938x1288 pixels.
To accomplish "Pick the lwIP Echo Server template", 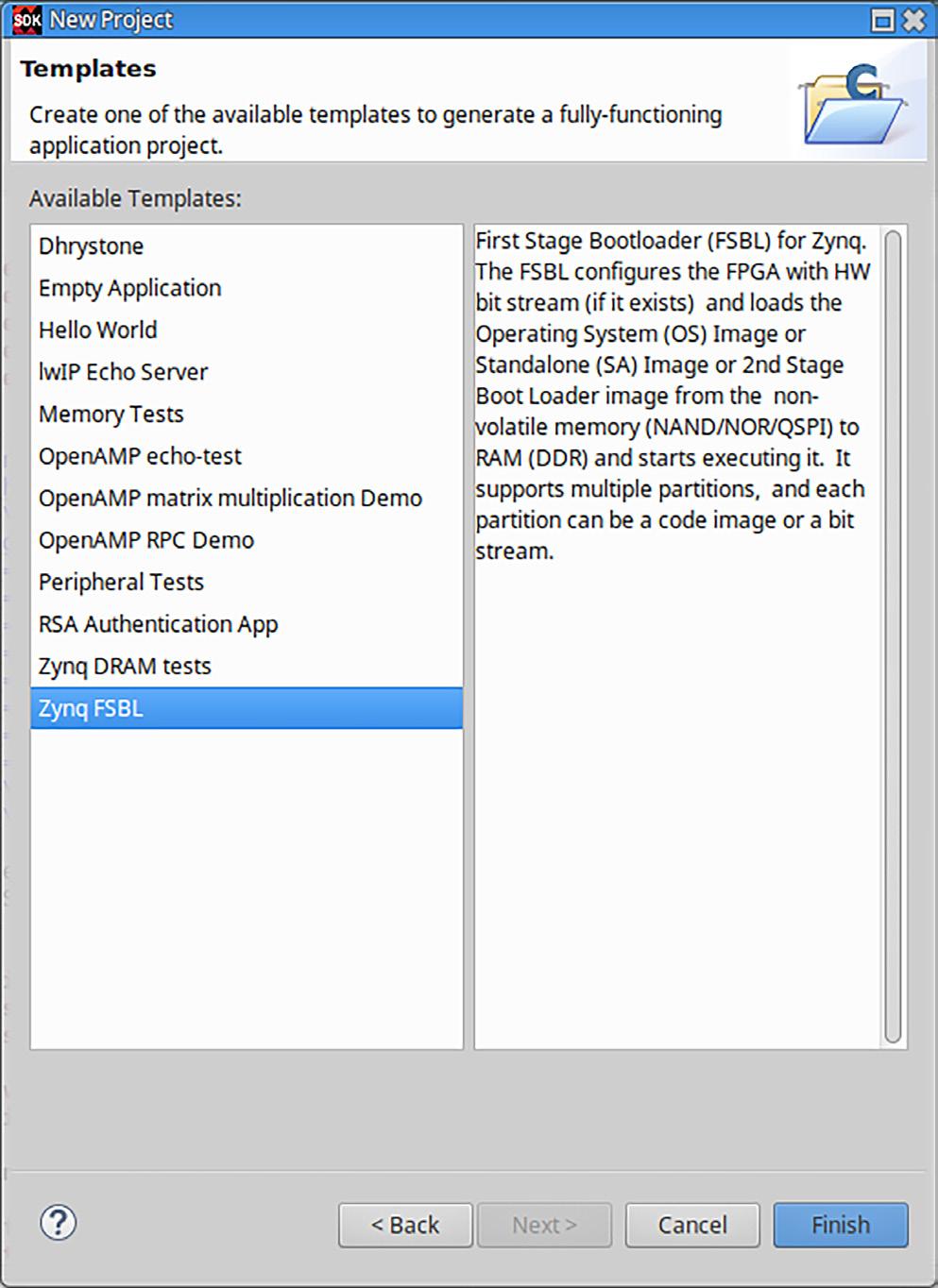I will pyautogui.click(x=247, y=372).
